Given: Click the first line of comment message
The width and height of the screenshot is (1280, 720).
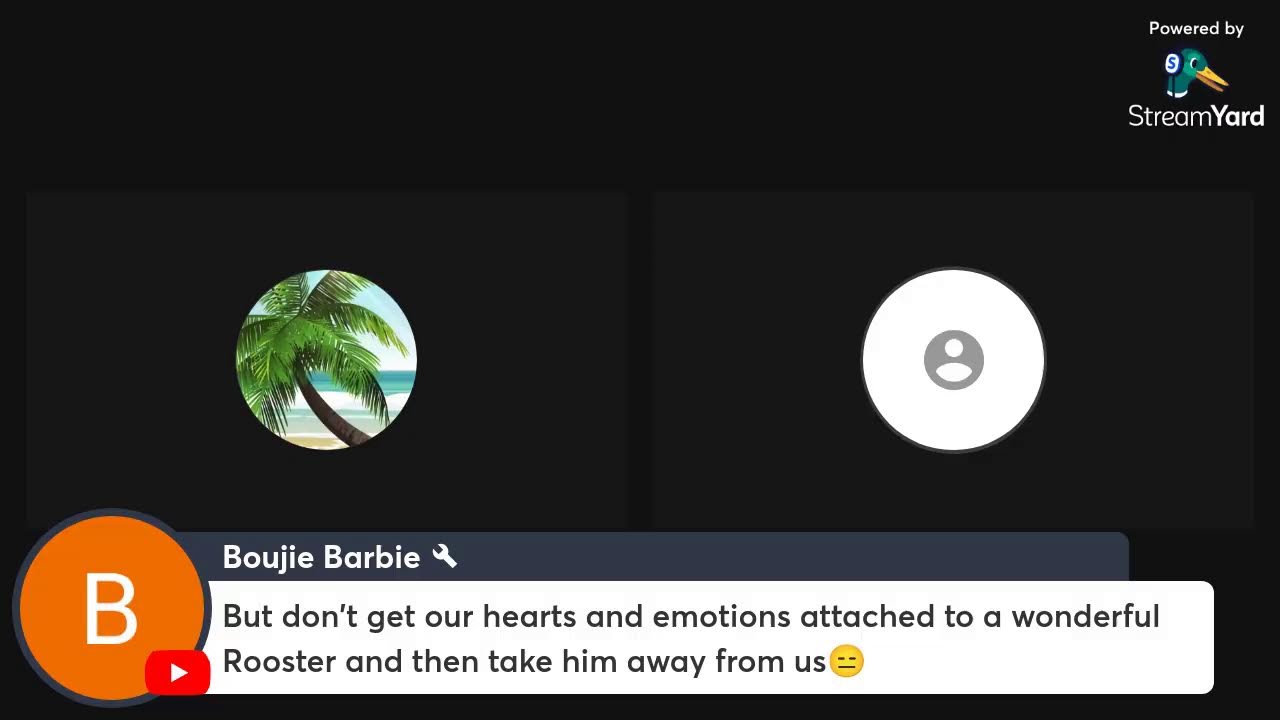Looking at the screenshot, I should 691,617.
